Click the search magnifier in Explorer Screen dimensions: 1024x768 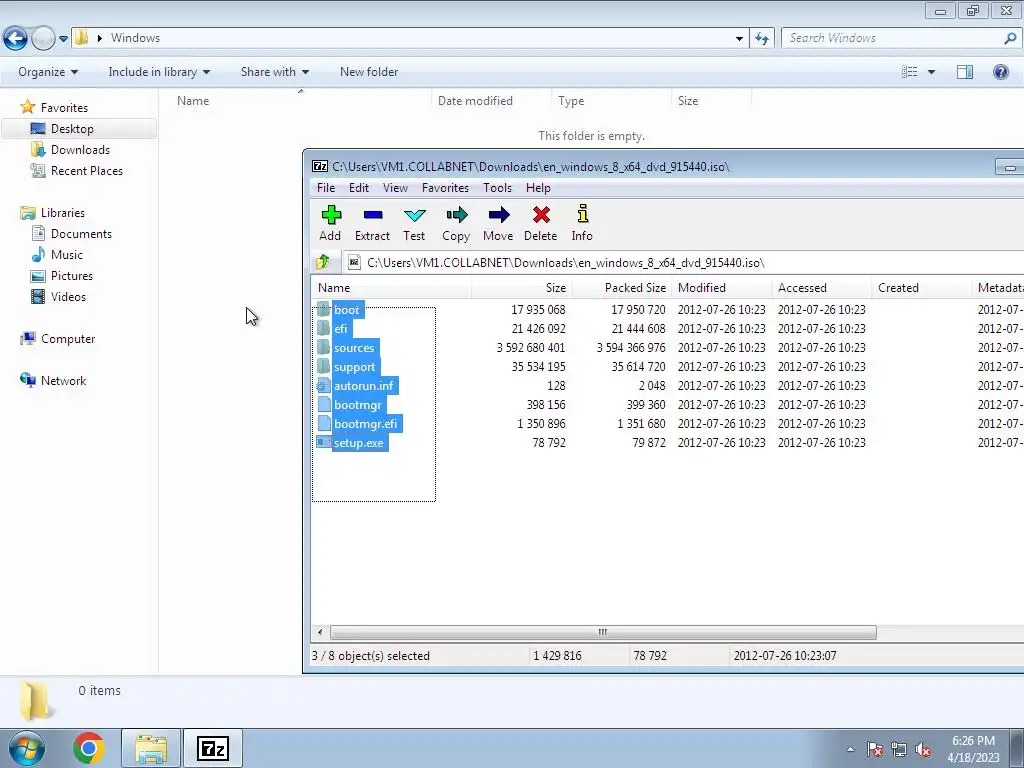point(1010,39)
